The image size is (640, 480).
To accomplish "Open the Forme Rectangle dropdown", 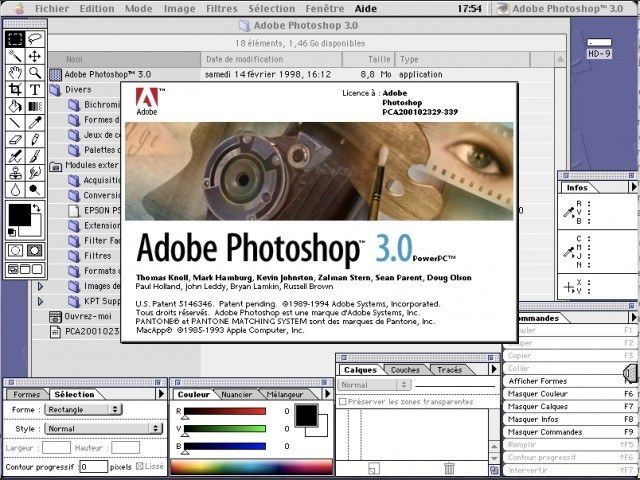I will click(x=84, y=409).
